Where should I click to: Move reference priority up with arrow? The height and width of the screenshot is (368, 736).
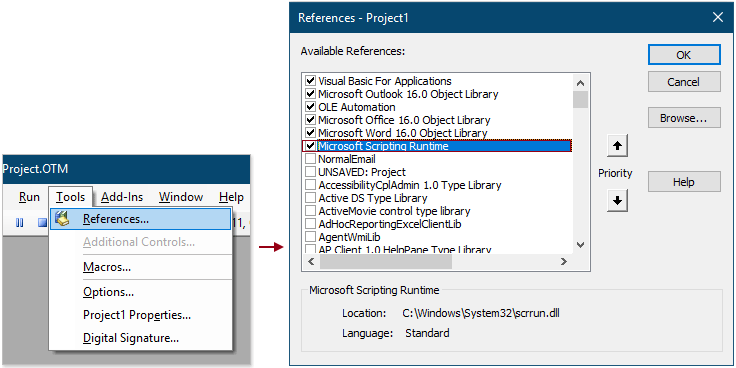(x=617, y=146)
